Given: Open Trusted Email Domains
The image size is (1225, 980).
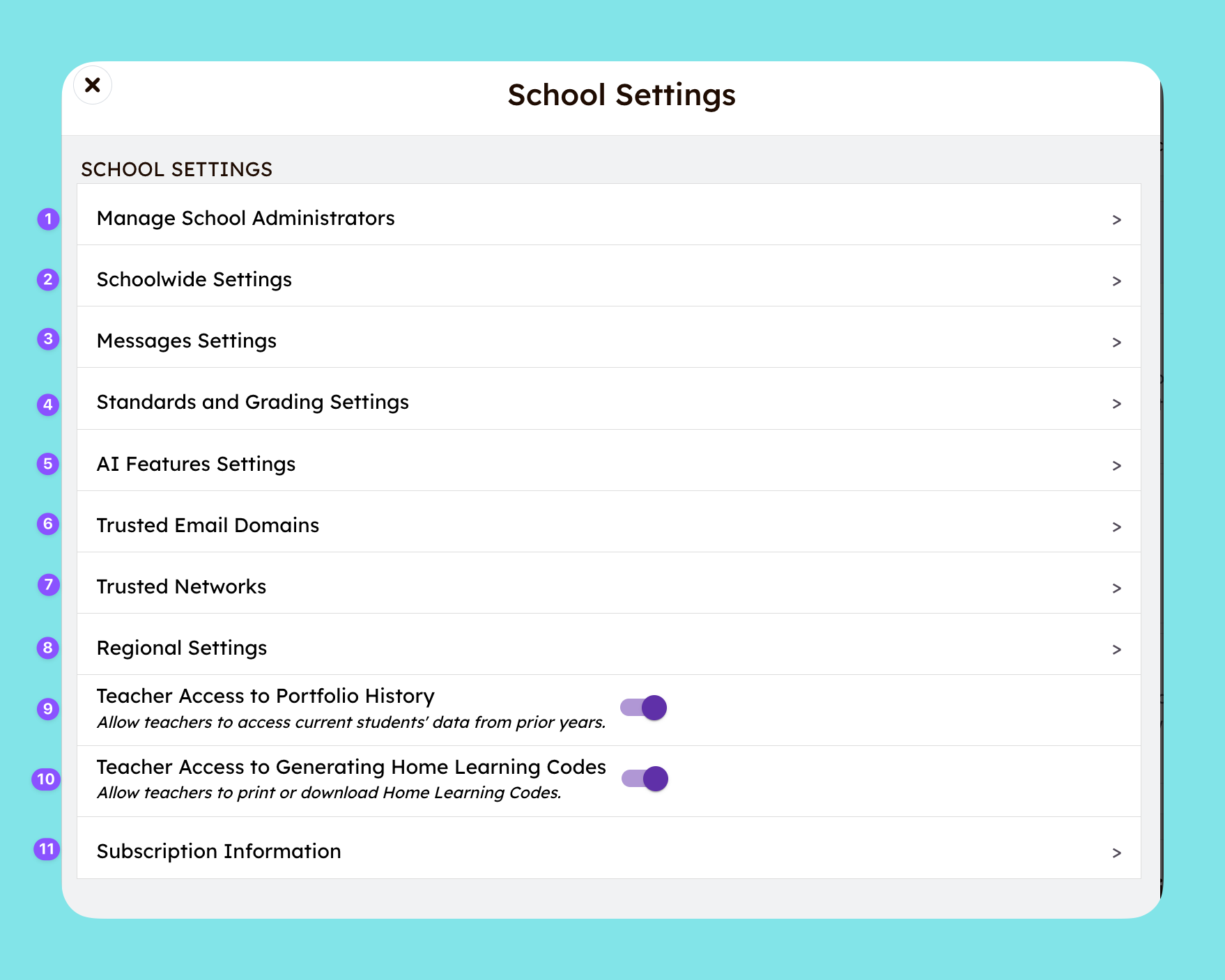Looking at the screenshot, I should [x=208, y=524].
